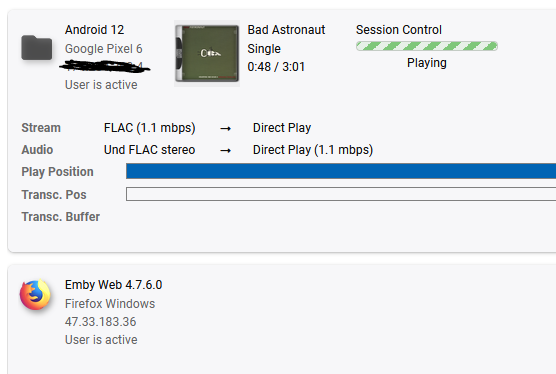Click the empty Transc. Pos bar
The height and width of the screenshot is (374, 556).
point(341,194)
